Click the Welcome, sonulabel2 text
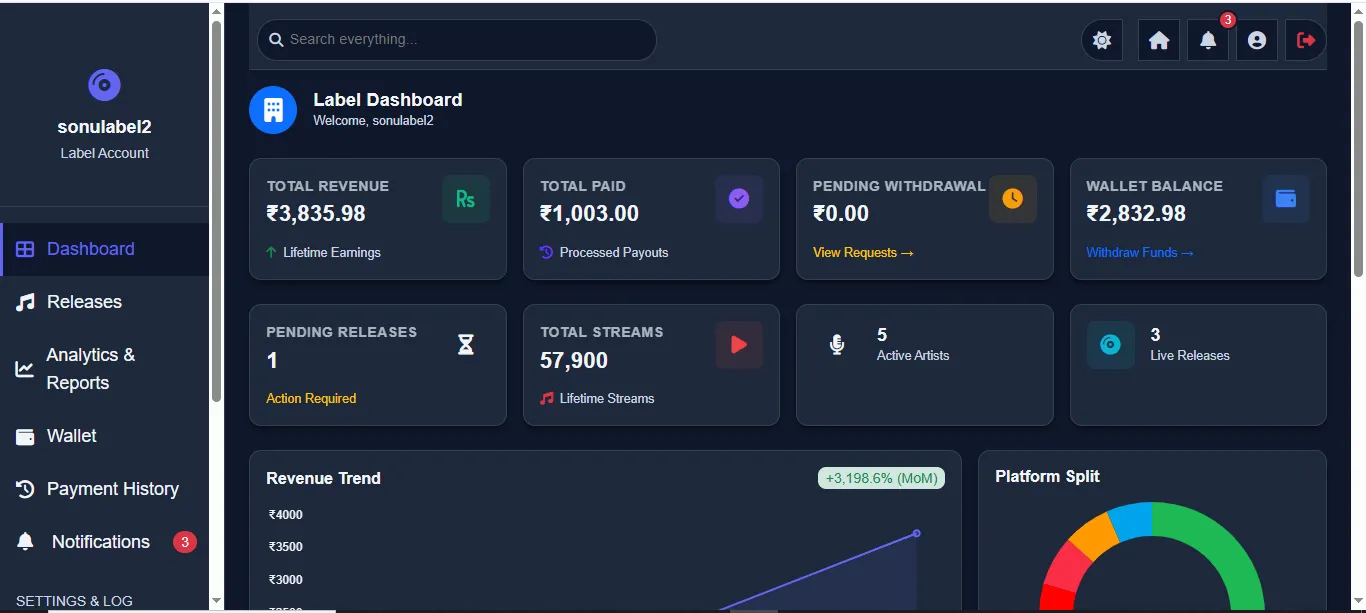The image size is (1366, 613). pyautogui.click(x=373, y=120)
